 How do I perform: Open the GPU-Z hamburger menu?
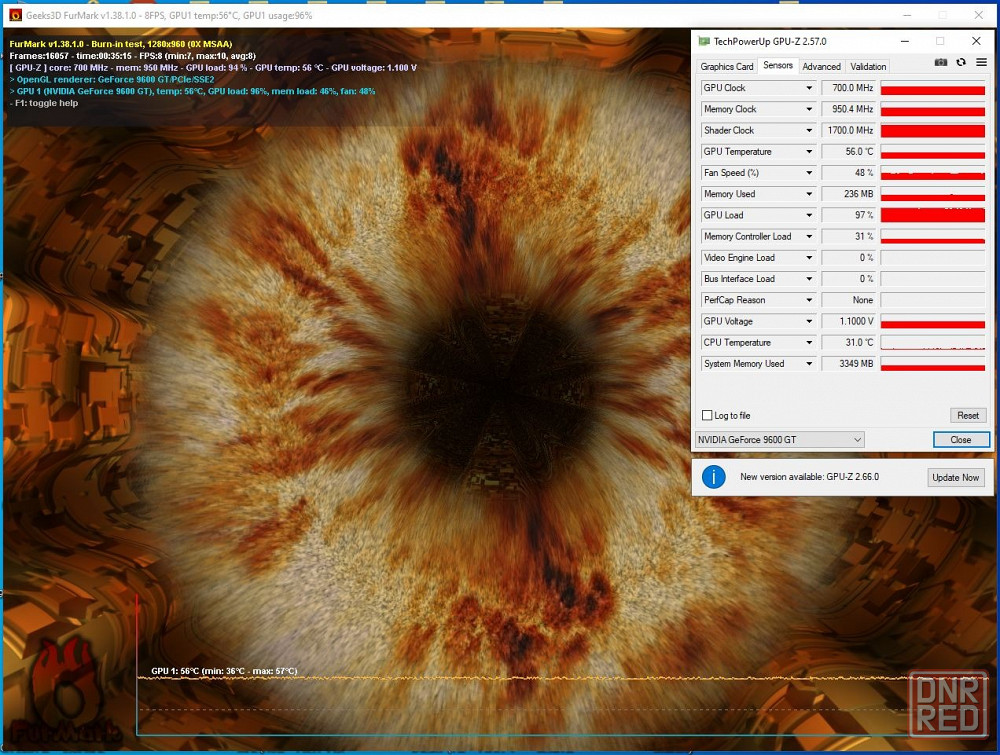coord(982,62)
